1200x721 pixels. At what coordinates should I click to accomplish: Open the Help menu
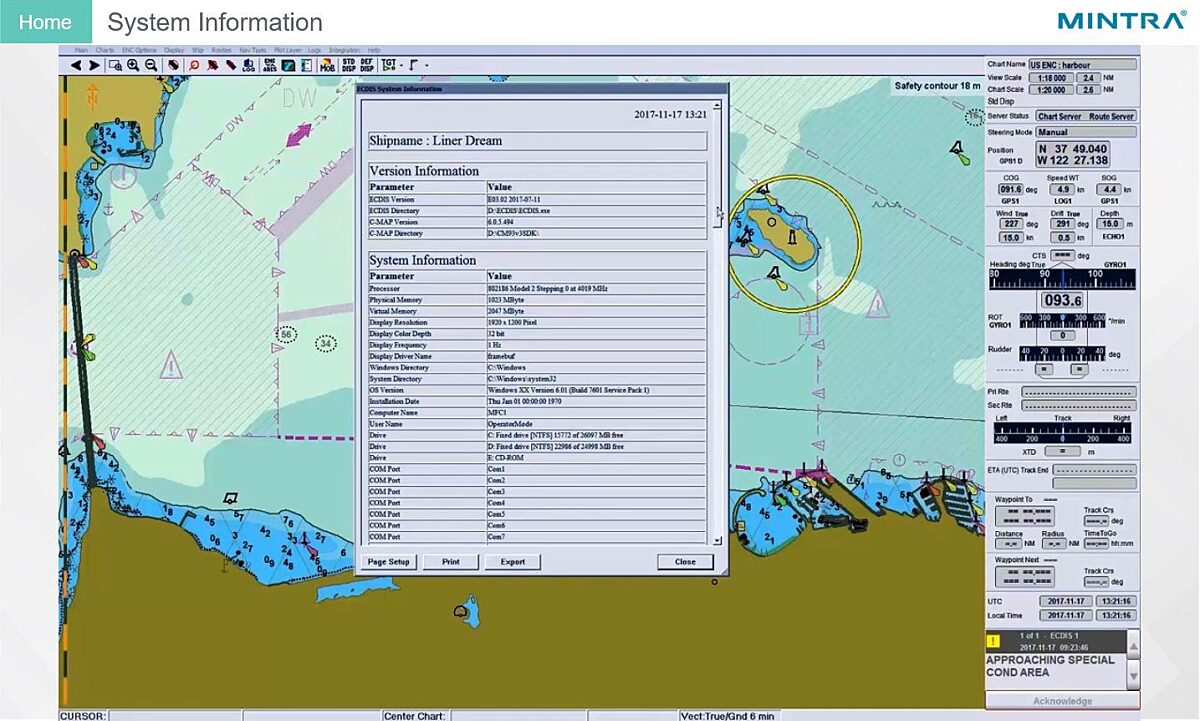[x=373, y=50]
